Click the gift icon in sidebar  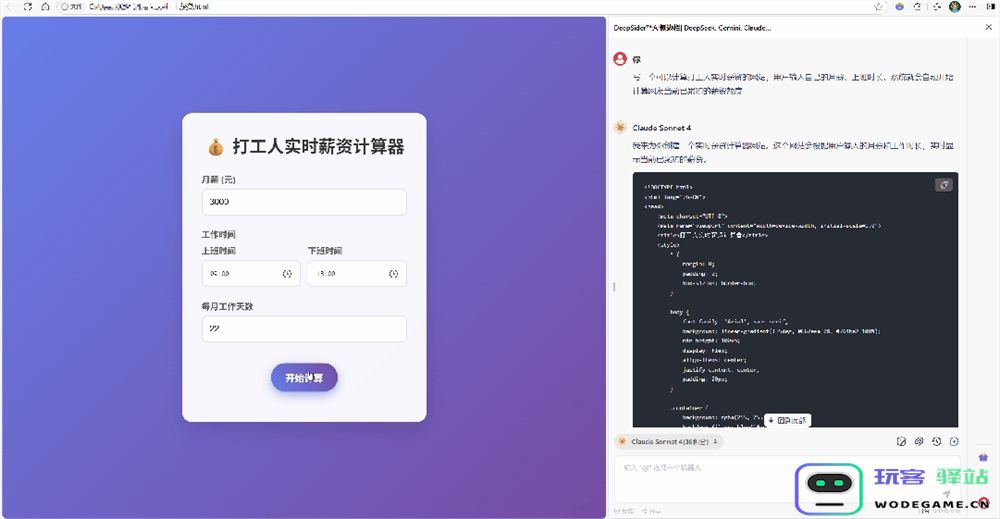point(983,457)
